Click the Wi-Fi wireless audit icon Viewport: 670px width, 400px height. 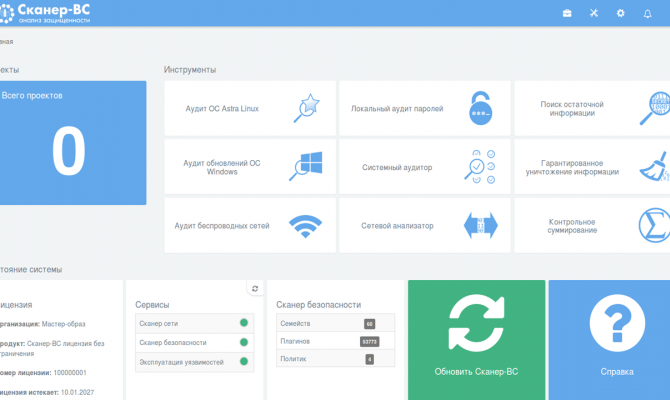click(x=306, y=226)
